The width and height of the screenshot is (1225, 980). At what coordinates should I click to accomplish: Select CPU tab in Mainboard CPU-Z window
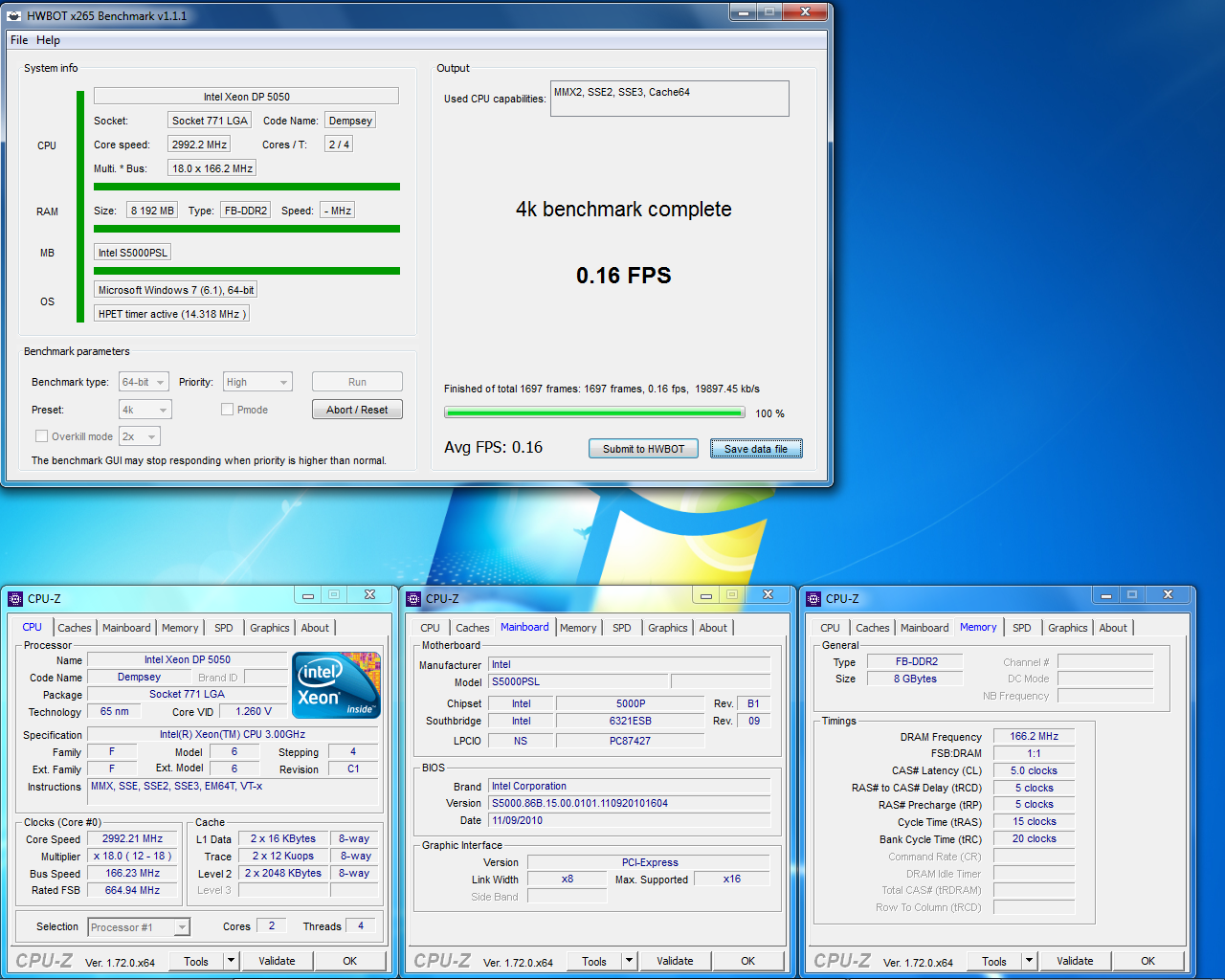coord(431,628)
